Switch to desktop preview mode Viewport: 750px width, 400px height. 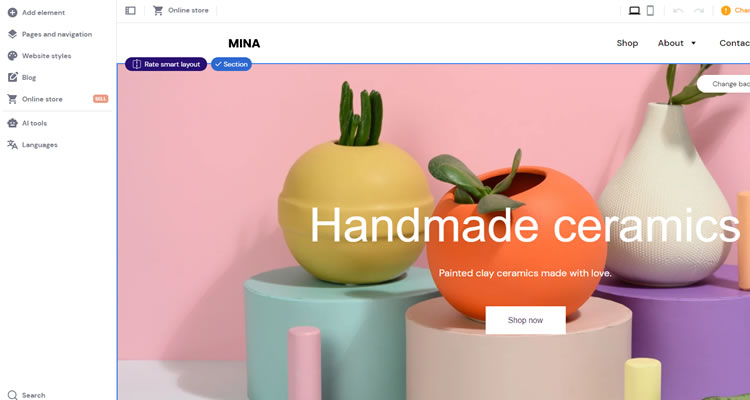tap(634, 11)
